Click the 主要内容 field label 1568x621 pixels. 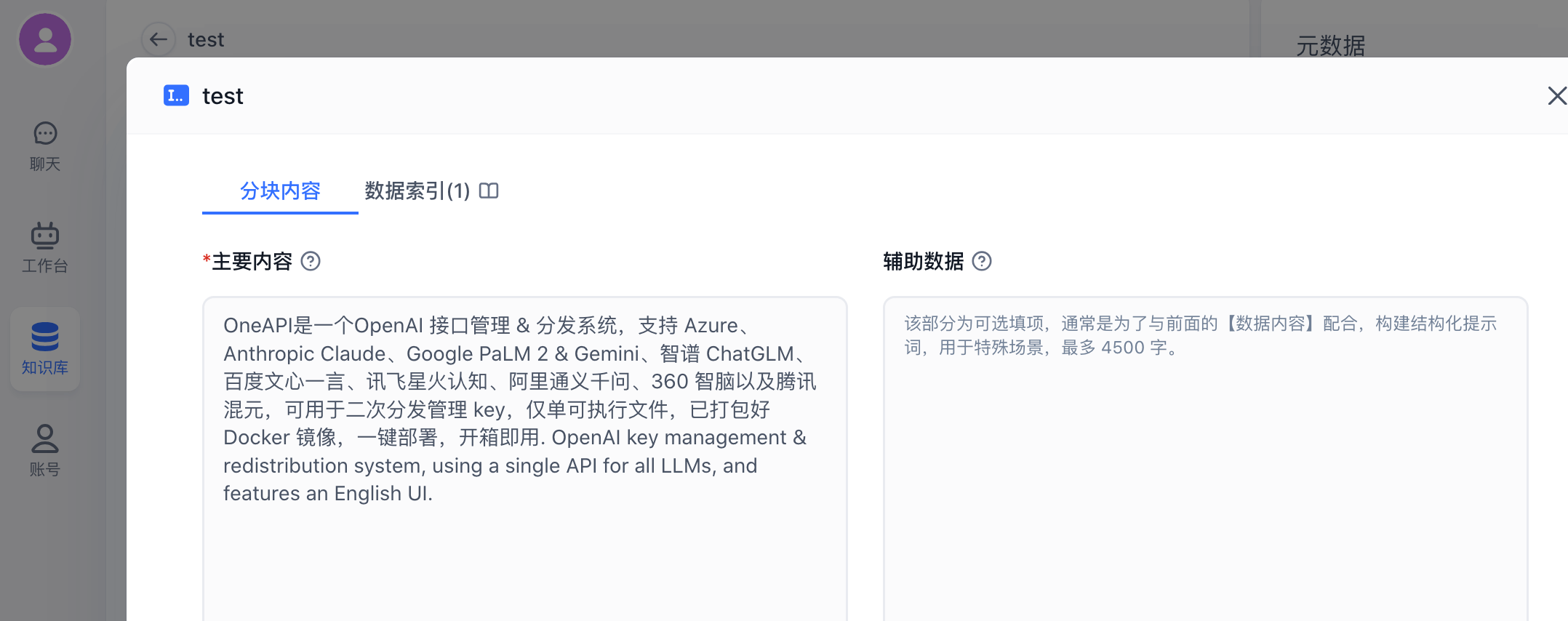252,261
